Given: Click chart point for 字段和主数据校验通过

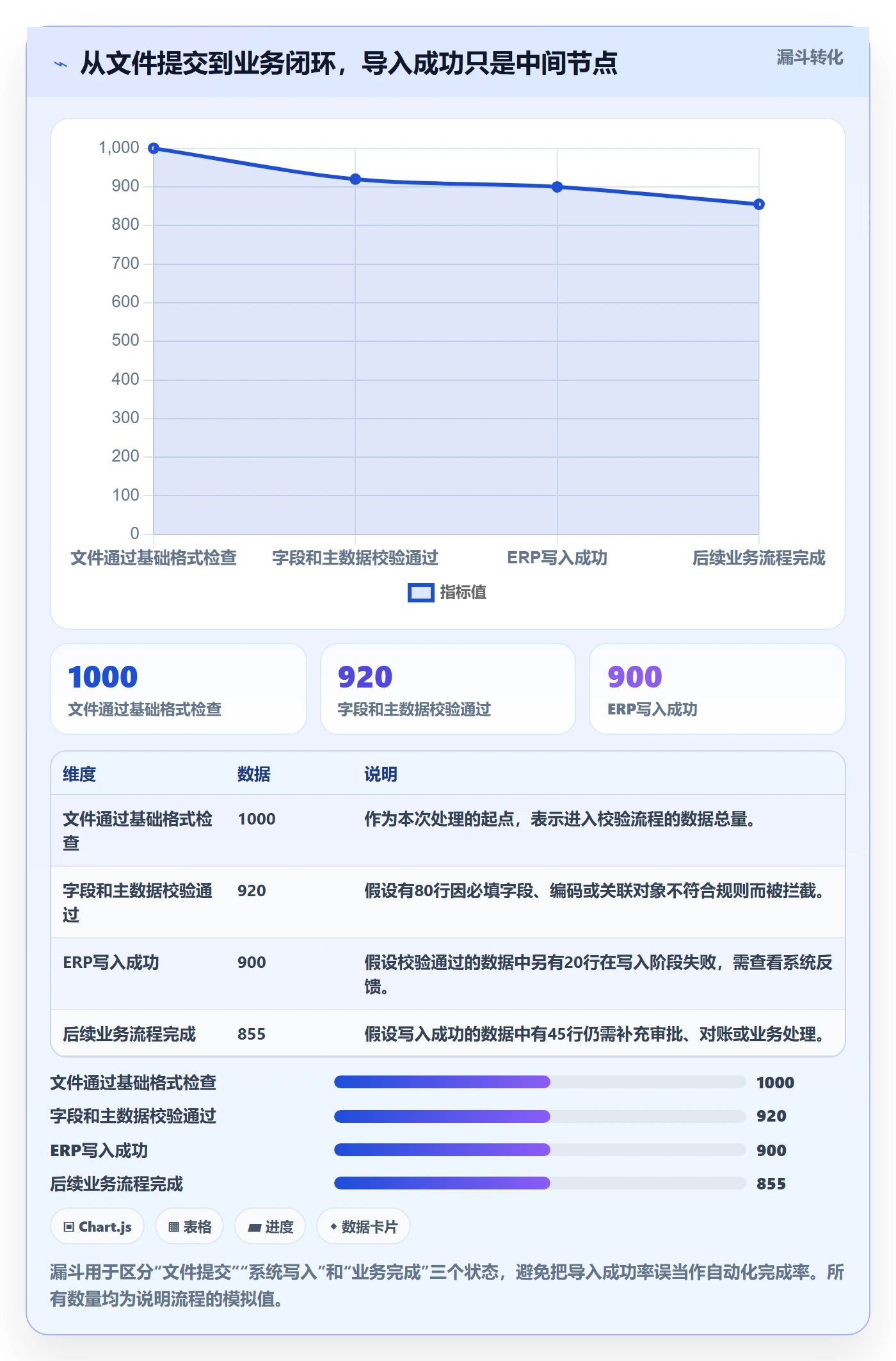Looking at the screenshot, I should pyautogui.click(x=355, y=179).
